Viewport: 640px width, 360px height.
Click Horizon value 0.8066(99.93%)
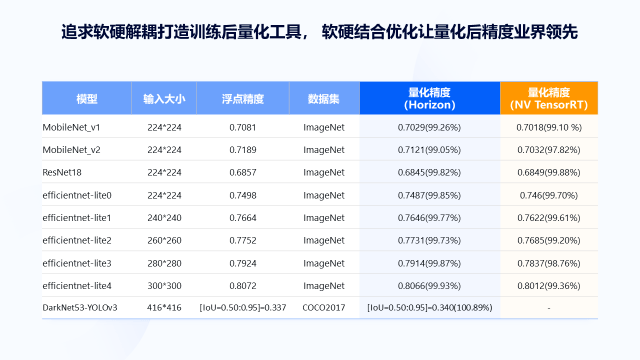429,286
